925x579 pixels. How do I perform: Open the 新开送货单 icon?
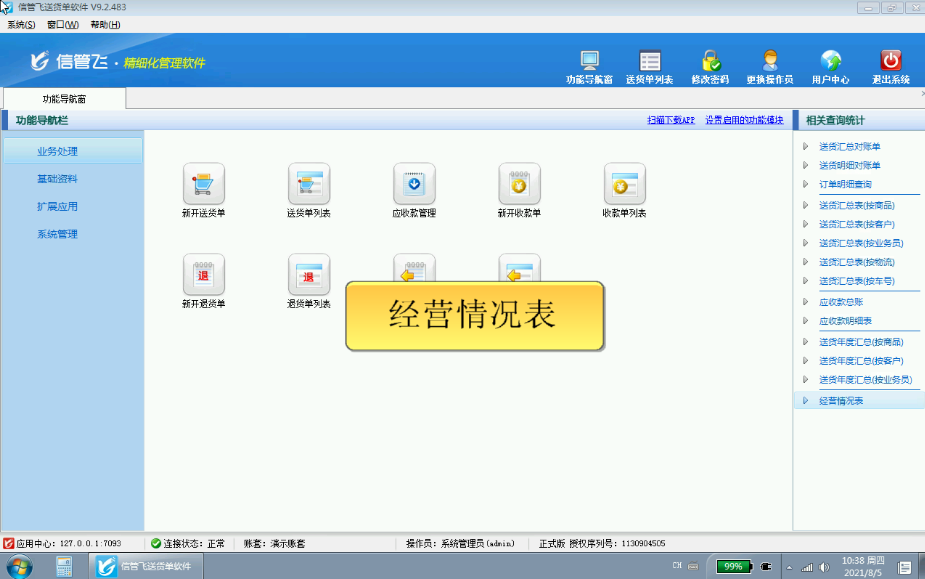click(x=203, y=185)
